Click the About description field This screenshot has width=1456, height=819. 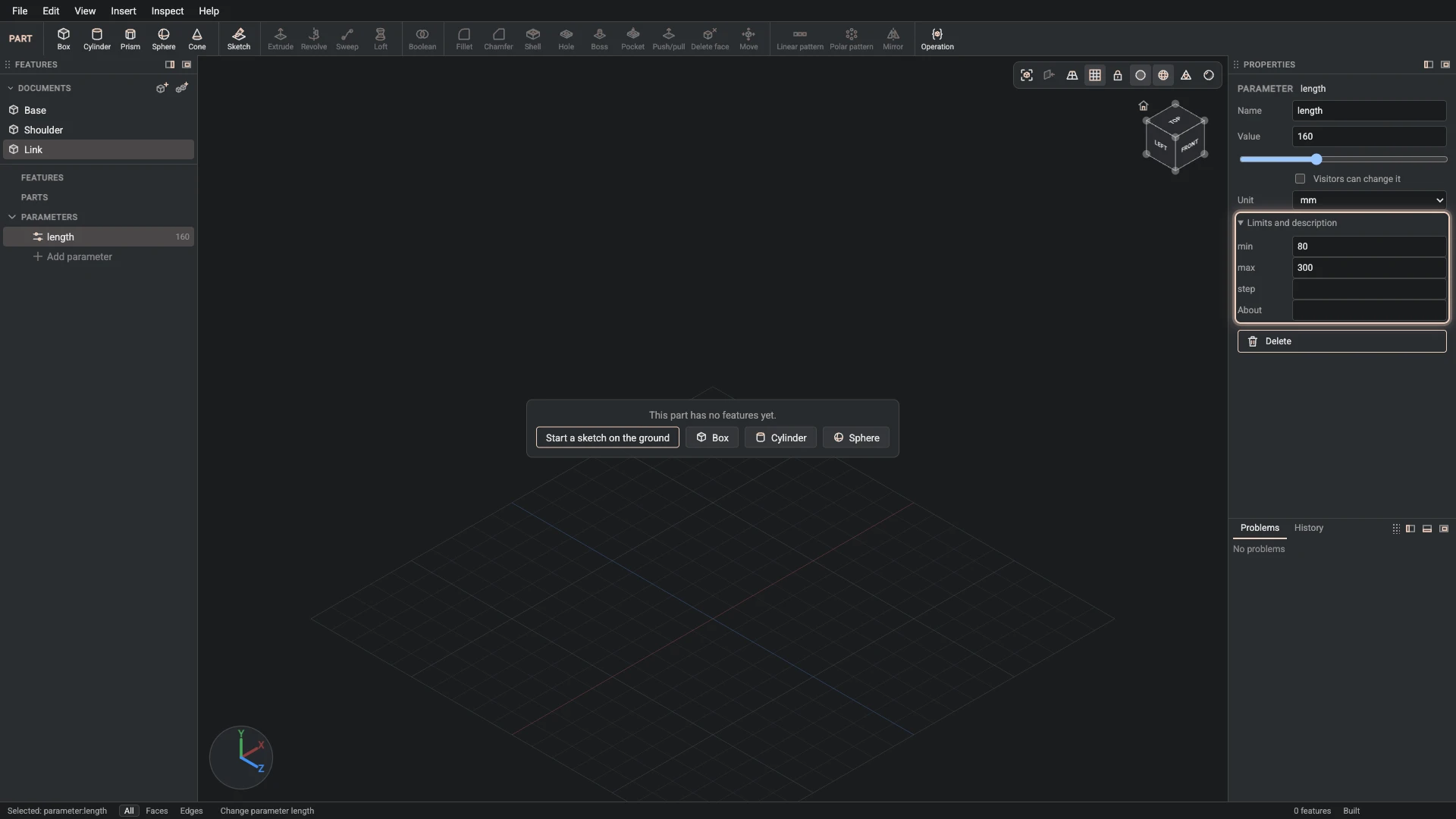1370,310
